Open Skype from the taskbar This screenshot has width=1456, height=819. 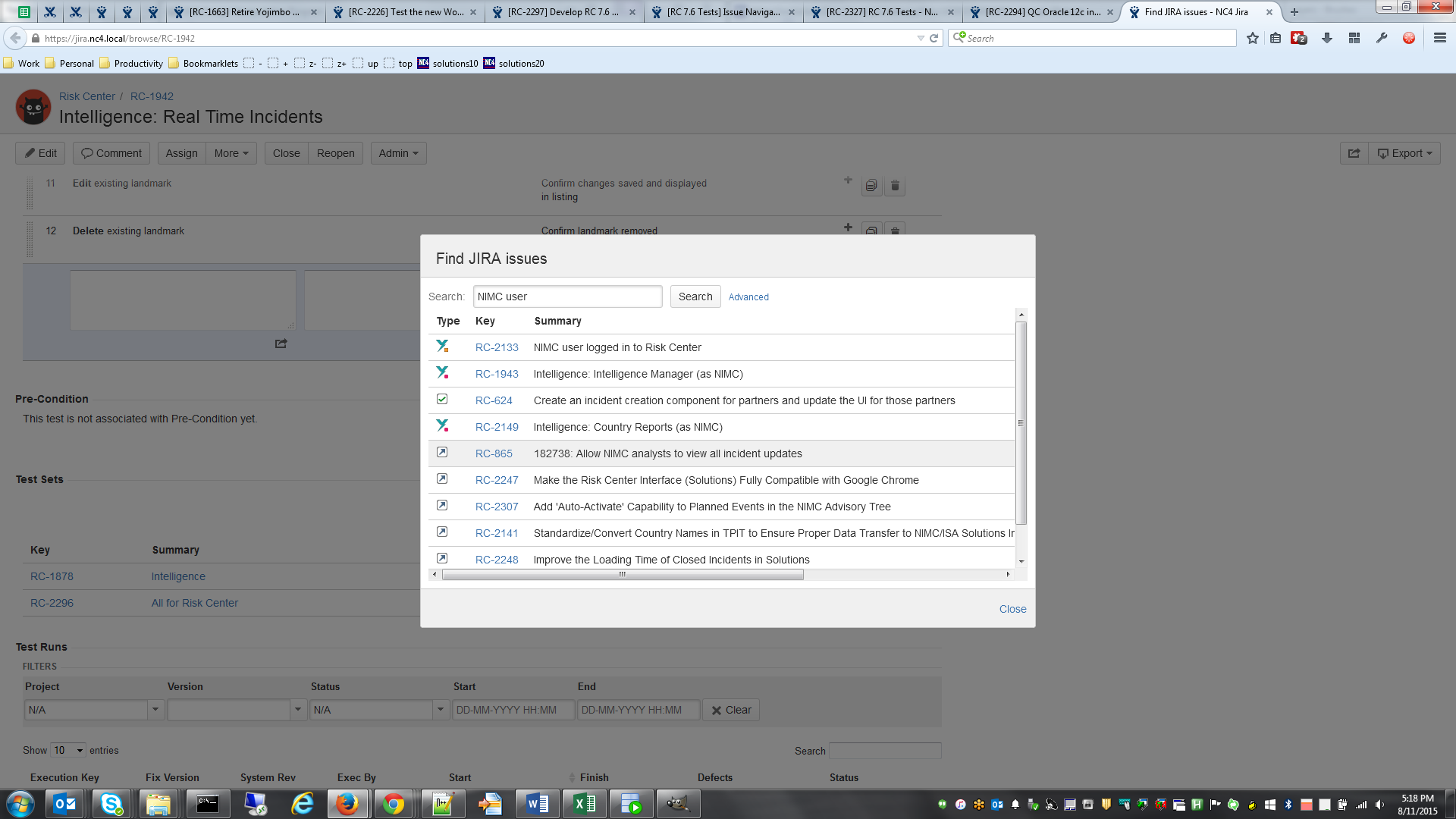click(x=111, y=803)
